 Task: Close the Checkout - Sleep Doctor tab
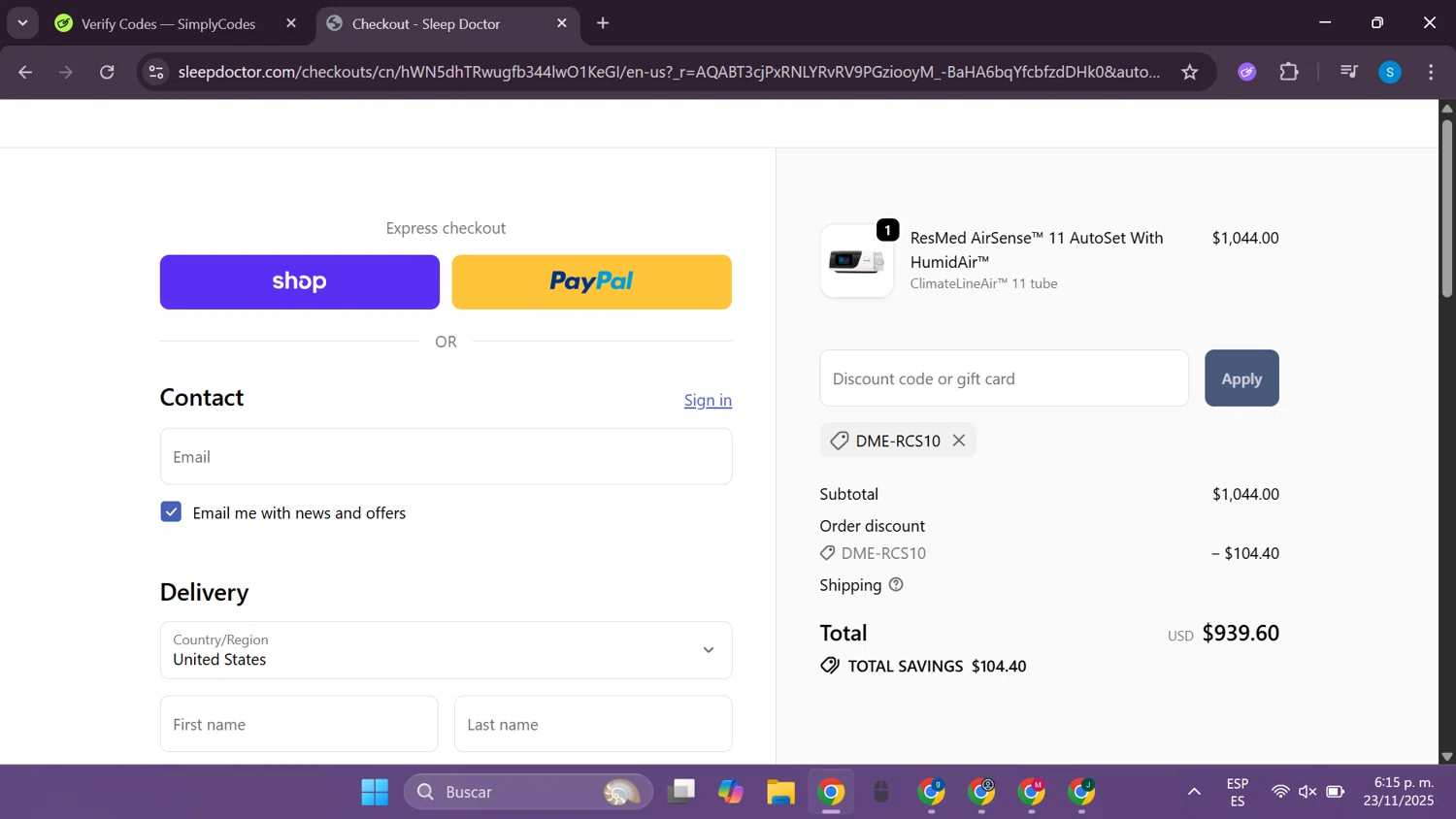click(562, 23)
